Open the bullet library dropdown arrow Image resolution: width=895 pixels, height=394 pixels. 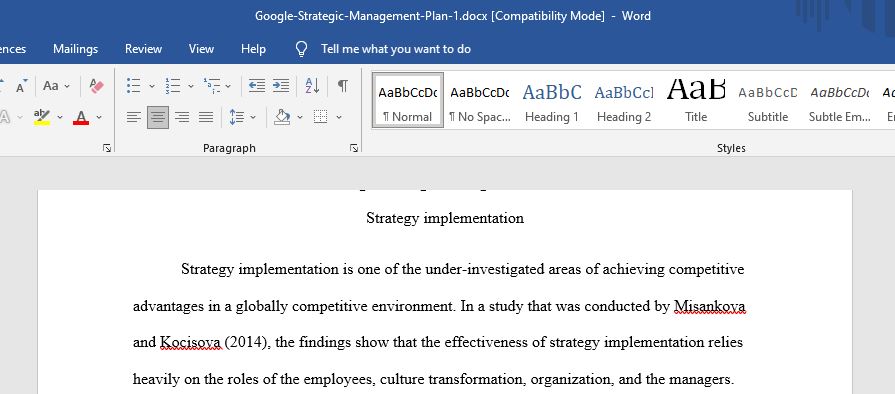[x=152, y=87]
